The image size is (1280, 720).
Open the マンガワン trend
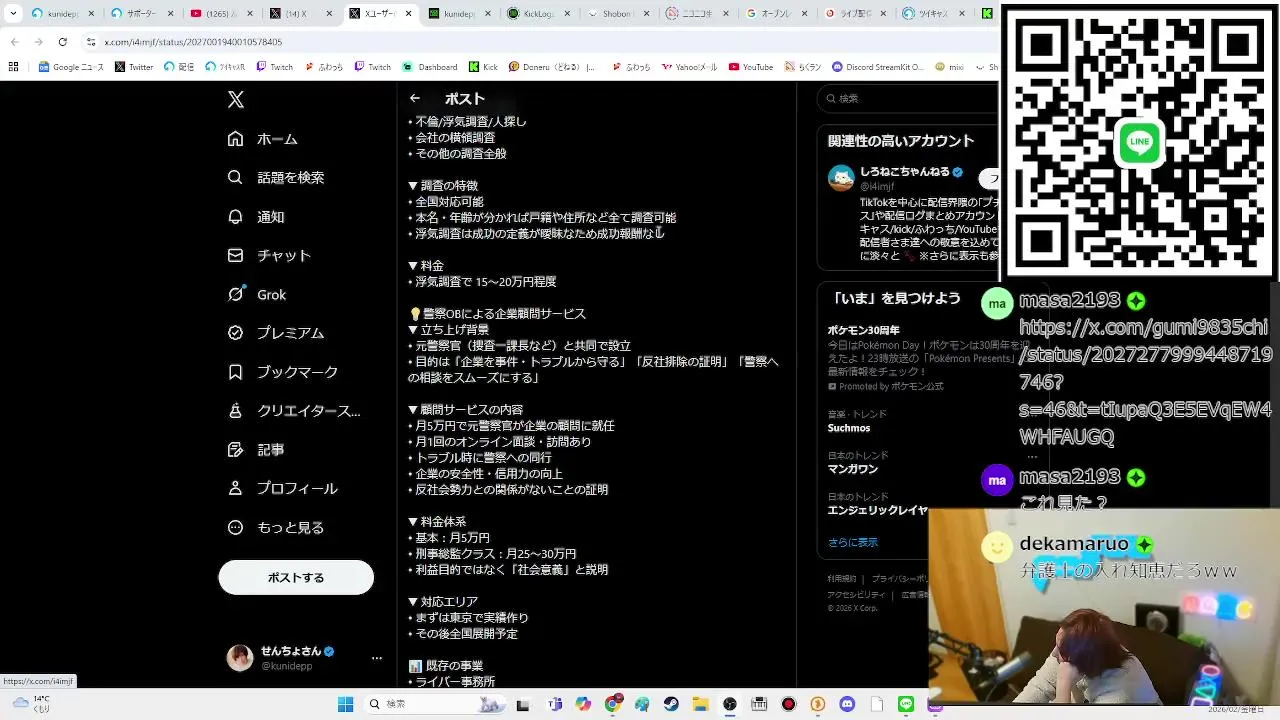click(x=853, y=469)
